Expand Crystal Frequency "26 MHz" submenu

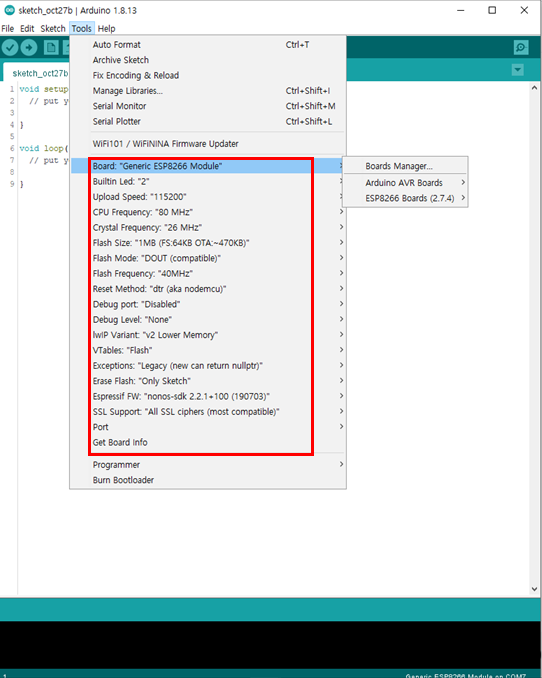coord(208,227)
